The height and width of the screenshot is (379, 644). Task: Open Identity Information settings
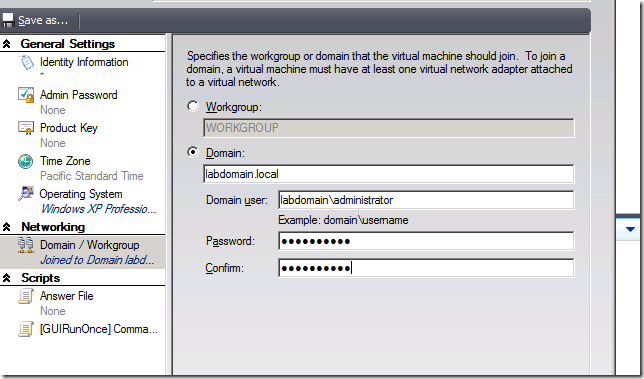84,62
